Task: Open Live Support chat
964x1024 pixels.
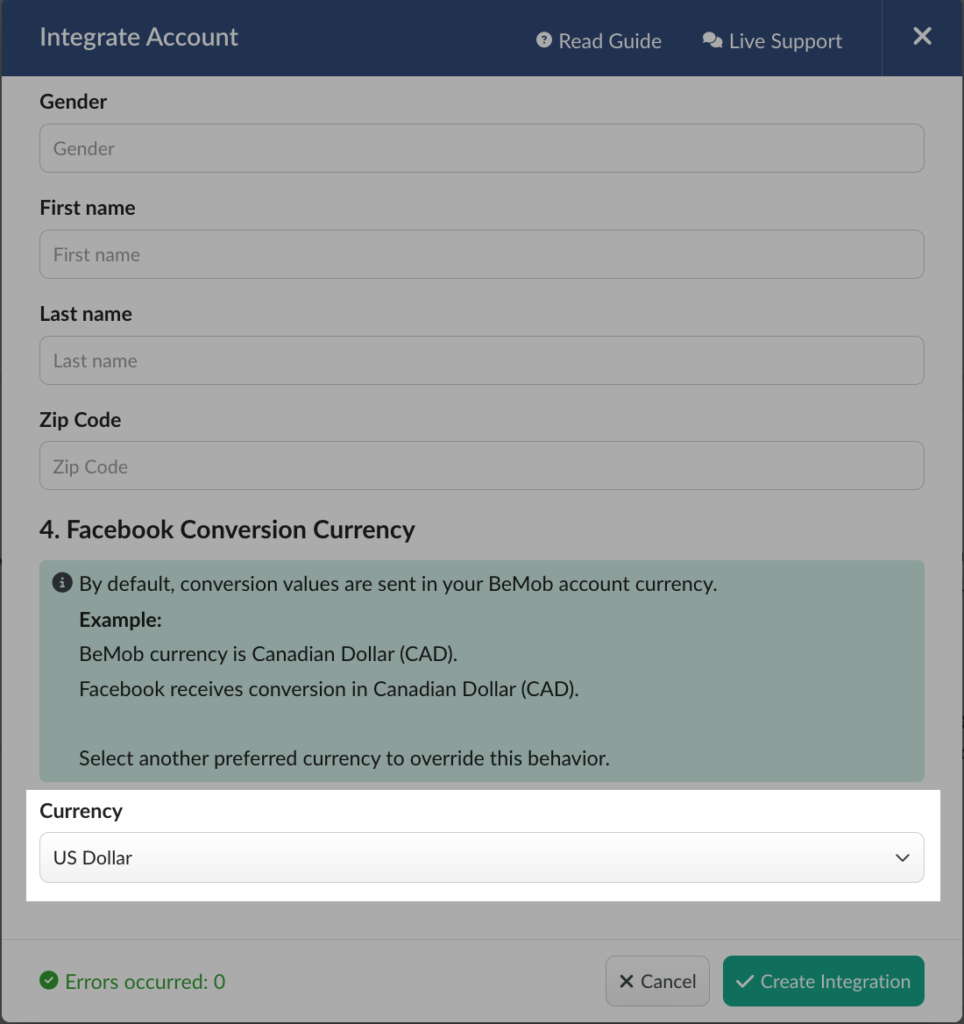Action: coord(772,40)
